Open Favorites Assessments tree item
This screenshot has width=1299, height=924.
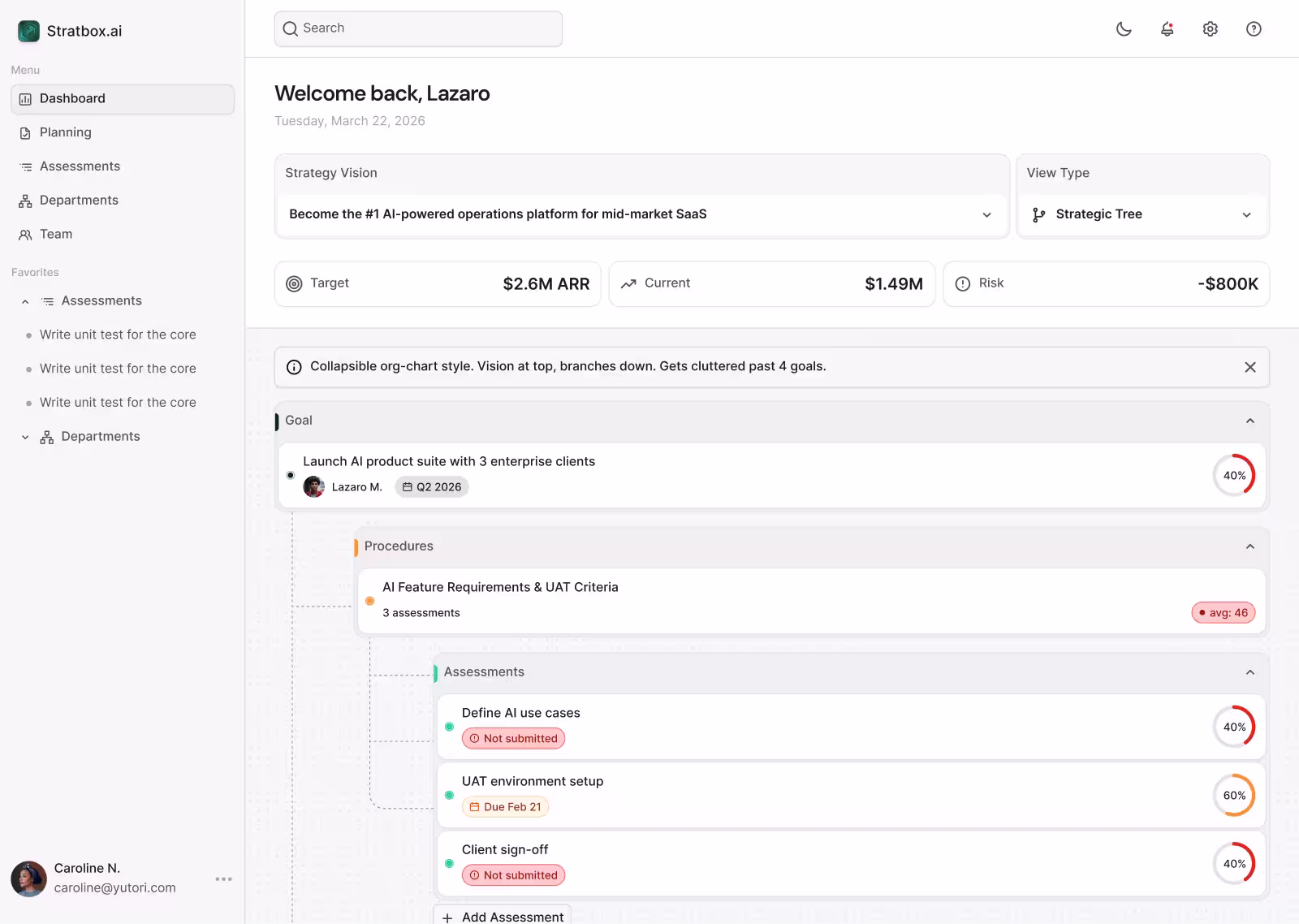(101, 301)
